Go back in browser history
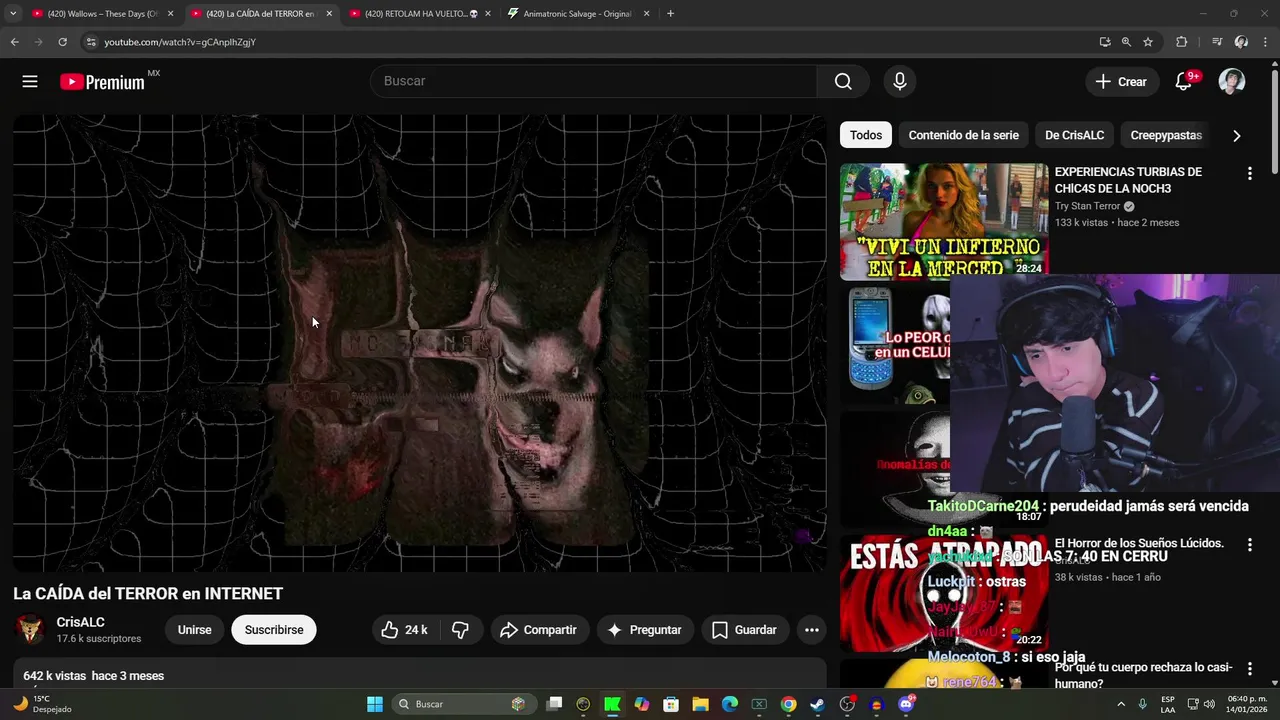This screenshot has height=720, width=1280. [x=15, y=42]
